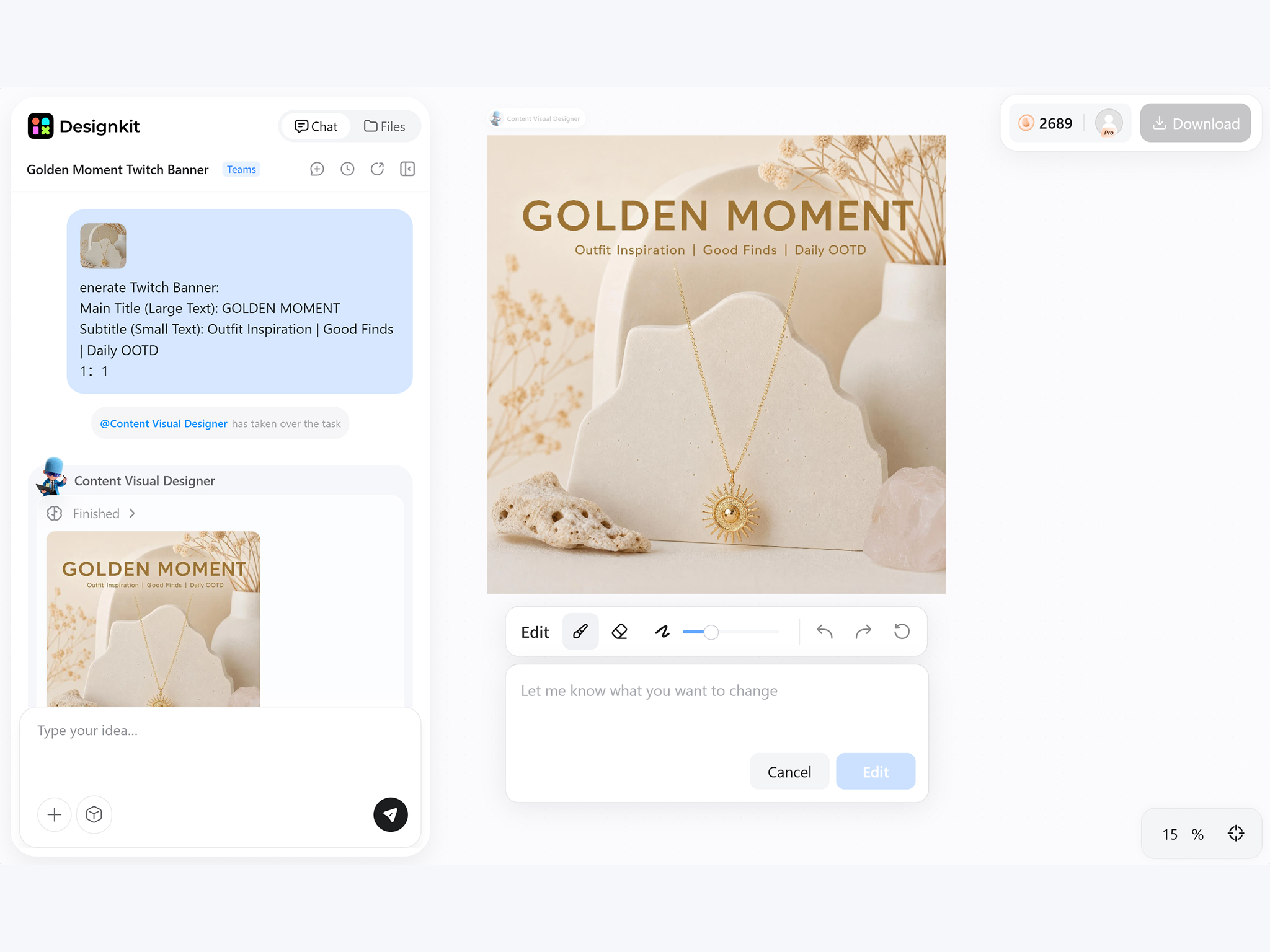The height and width of the screenshot is (952, 1270).
Task: Switch to the Chat tab
Action: click(x=316, y=126)
